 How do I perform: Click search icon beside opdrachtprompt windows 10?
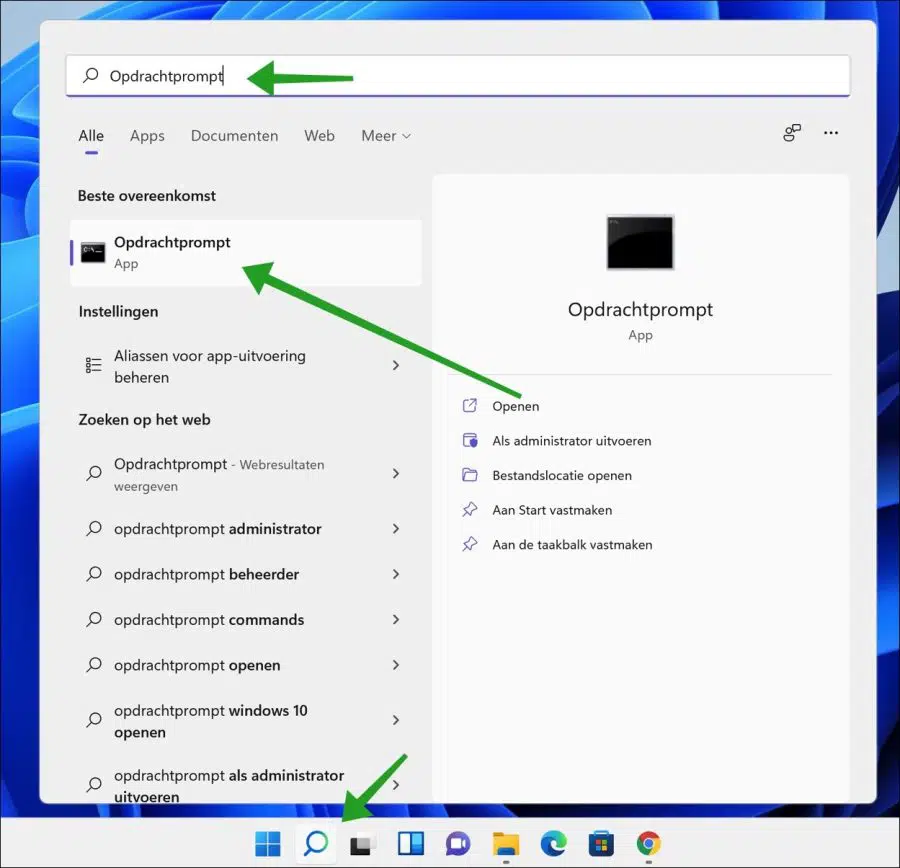click(x=94, y=720)
